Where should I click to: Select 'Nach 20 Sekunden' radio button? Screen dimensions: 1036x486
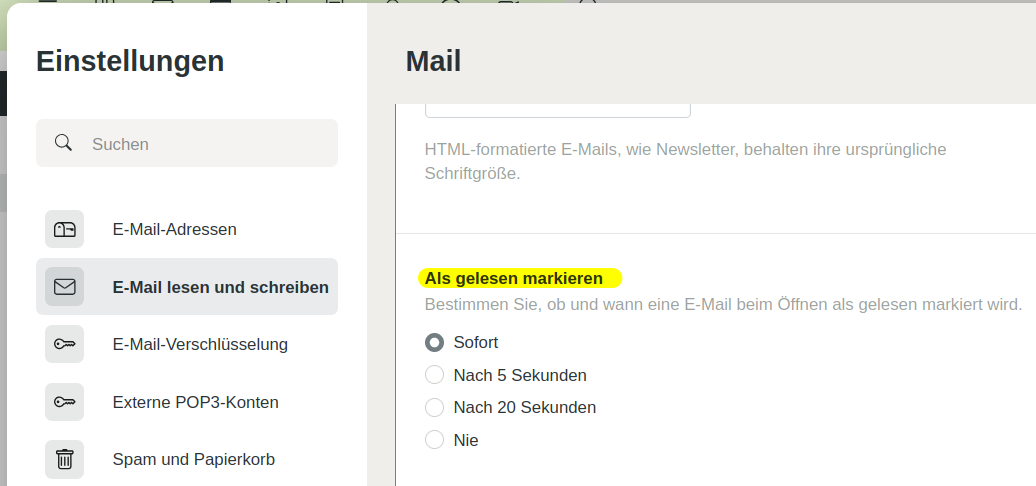[434, 407]
